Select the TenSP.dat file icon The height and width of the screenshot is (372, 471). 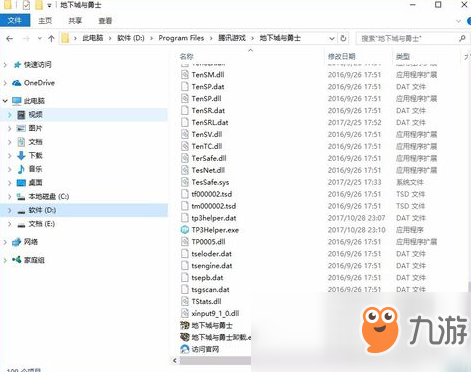click(x=185, y=87)
